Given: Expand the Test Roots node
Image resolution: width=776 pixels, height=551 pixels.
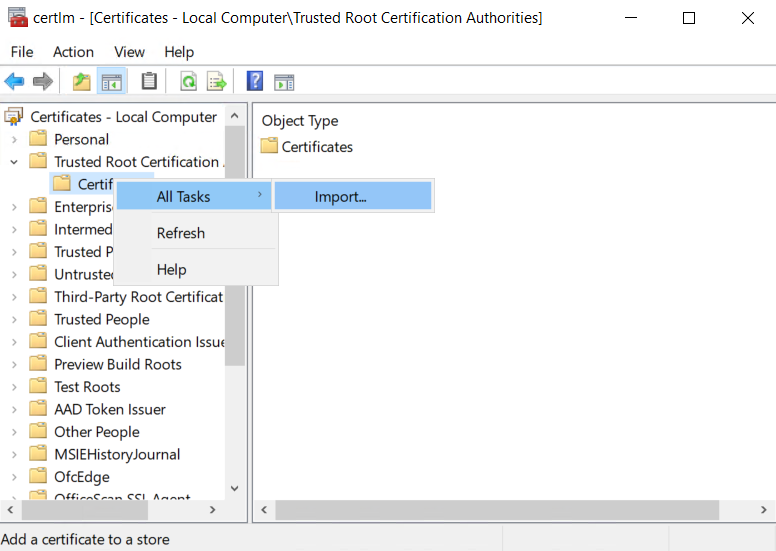Looking at the screenshot, I should tap(14, 387).
